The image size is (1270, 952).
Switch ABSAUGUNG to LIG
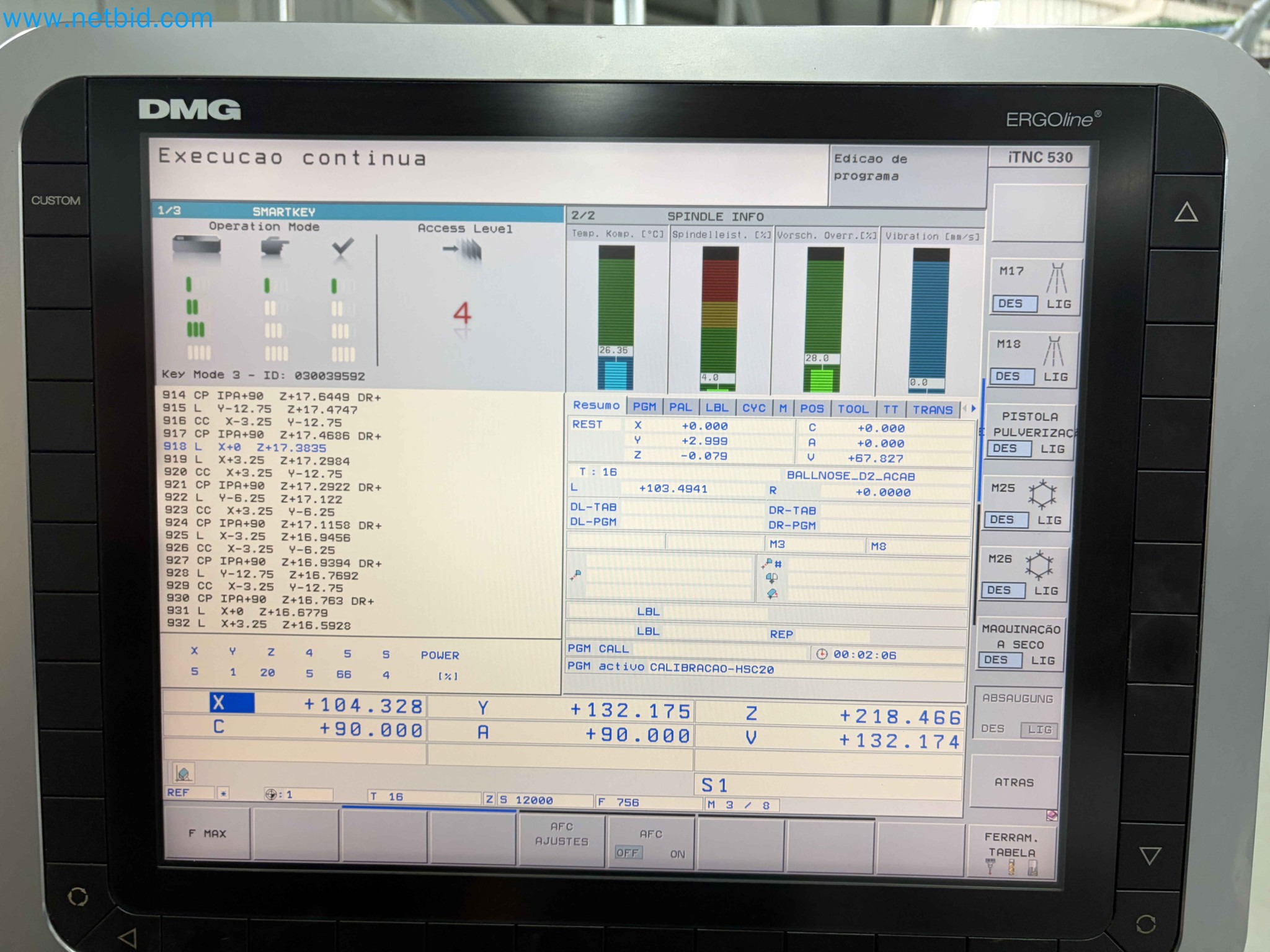(1039, 729)
